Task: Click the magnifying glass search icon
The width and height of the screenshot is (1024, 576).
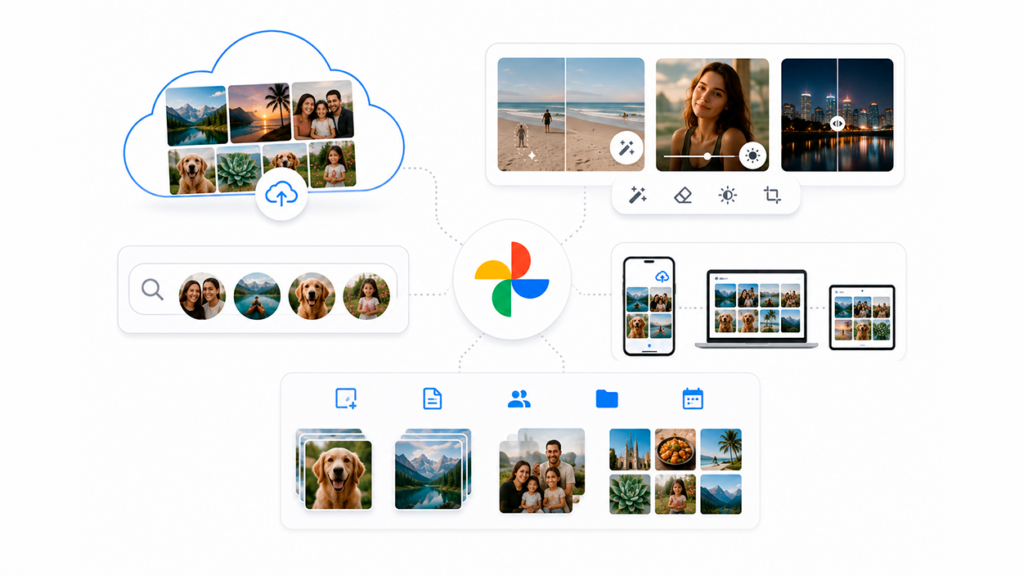Action: click(x=152, y=289)
